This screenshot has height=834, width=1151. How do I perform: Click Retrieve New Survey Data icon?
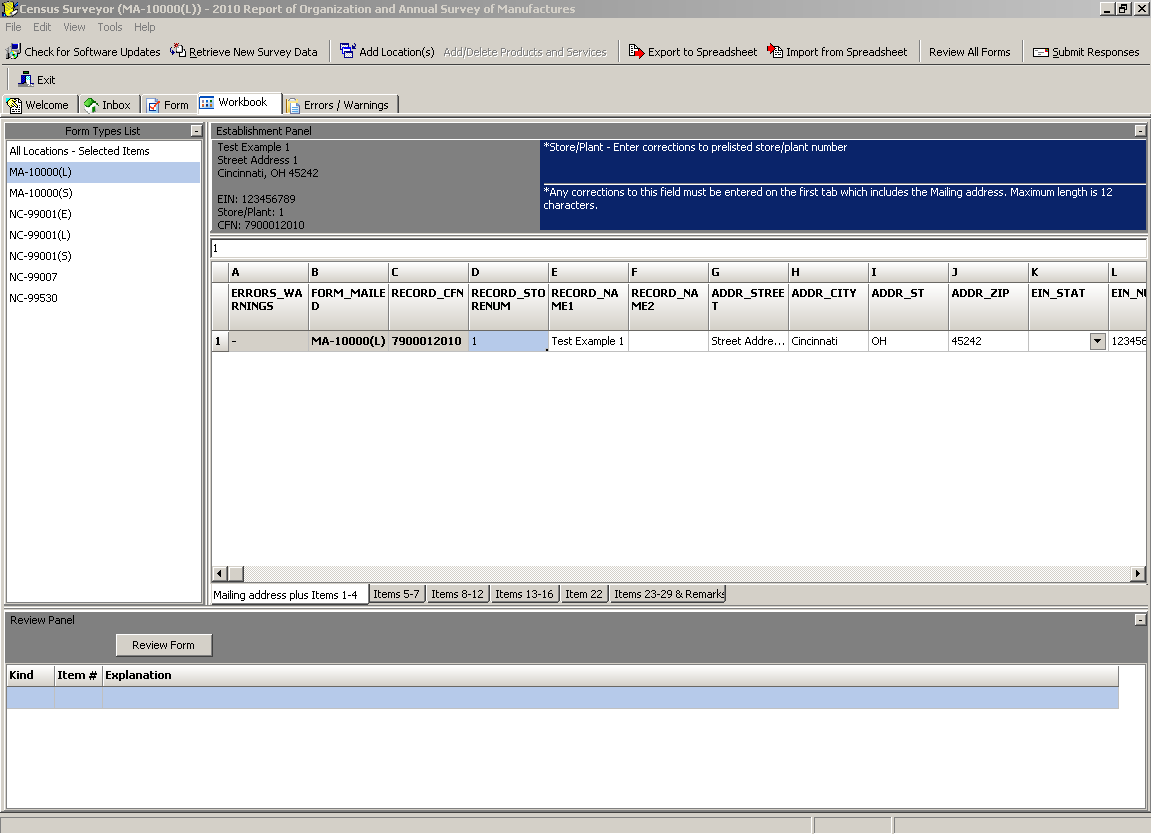click(x=178, y=52)
